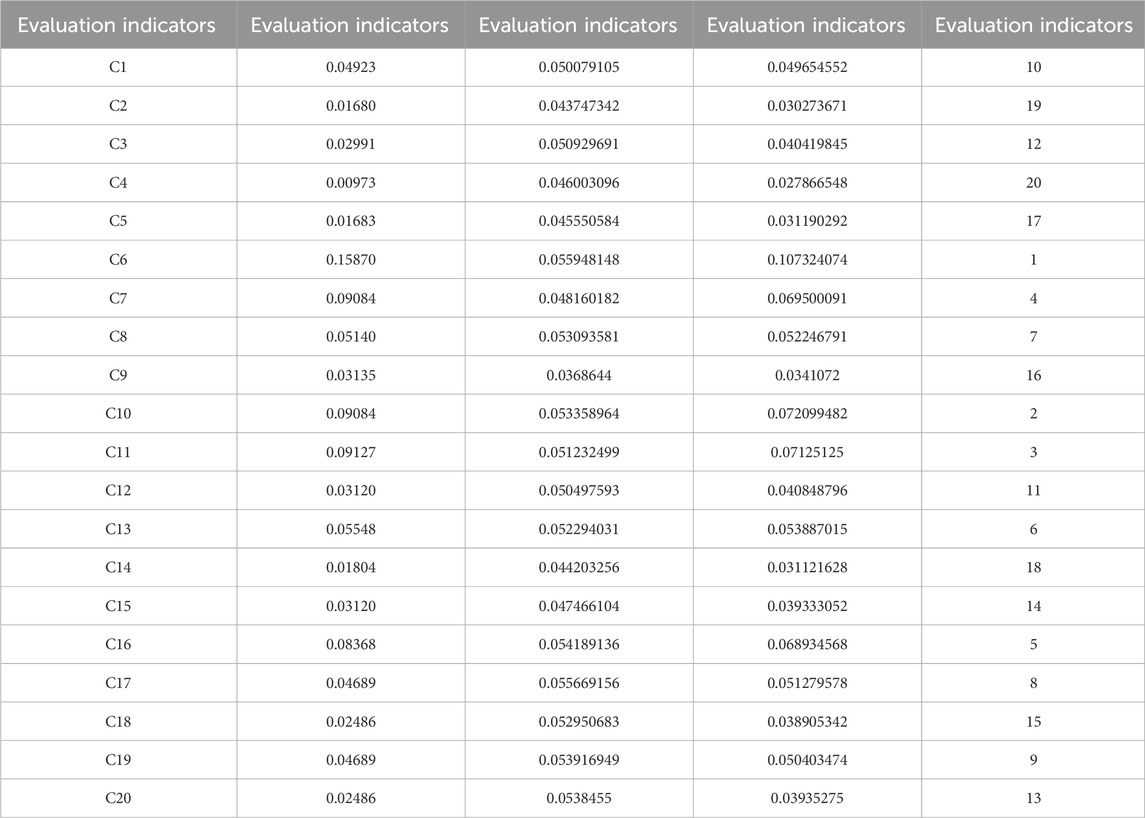
Task: Click the value 0.054189136
Action: (578, 645)
